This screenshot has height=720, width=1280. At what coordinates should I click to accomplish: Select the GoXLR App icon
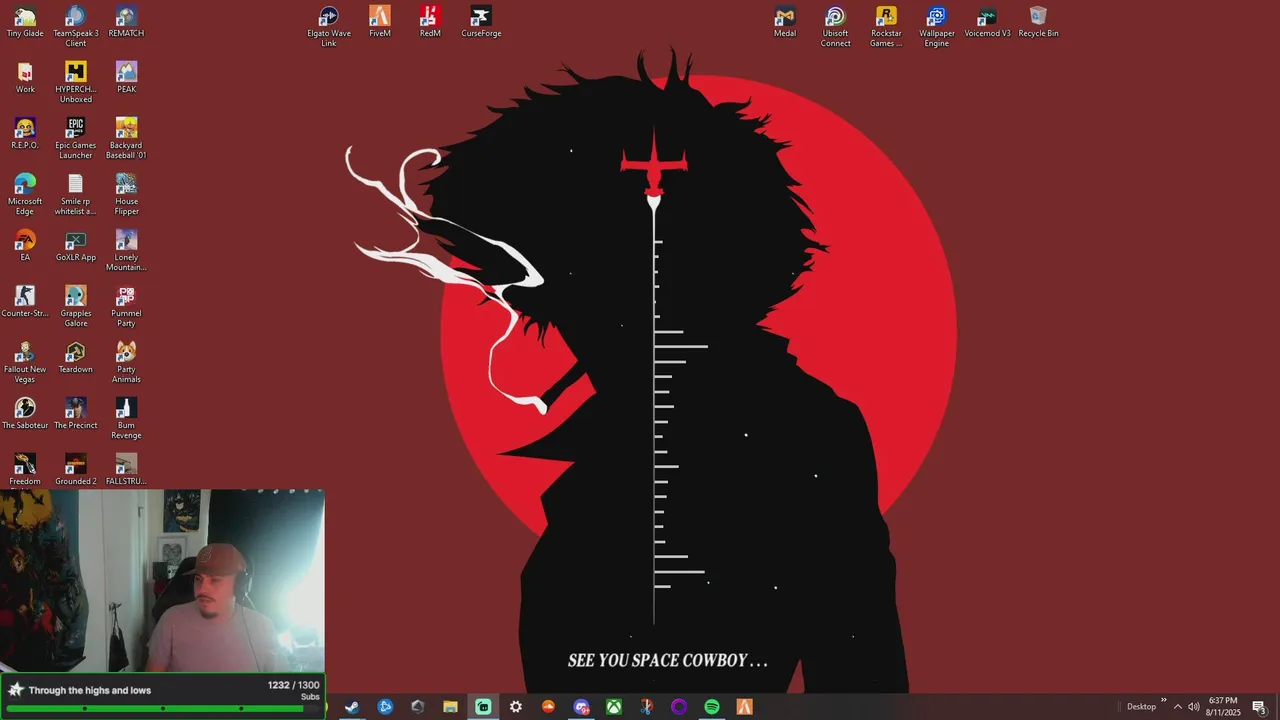[76, 246]
